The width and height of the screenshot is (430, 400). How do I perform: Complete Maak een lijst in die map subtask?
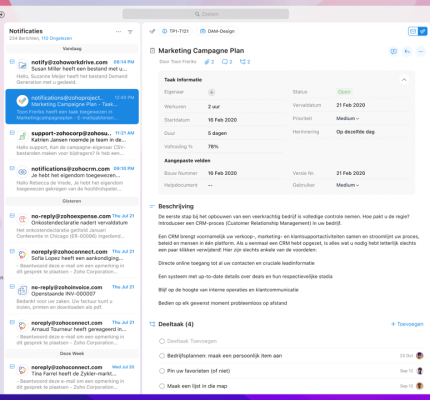(x=162, y=386)
